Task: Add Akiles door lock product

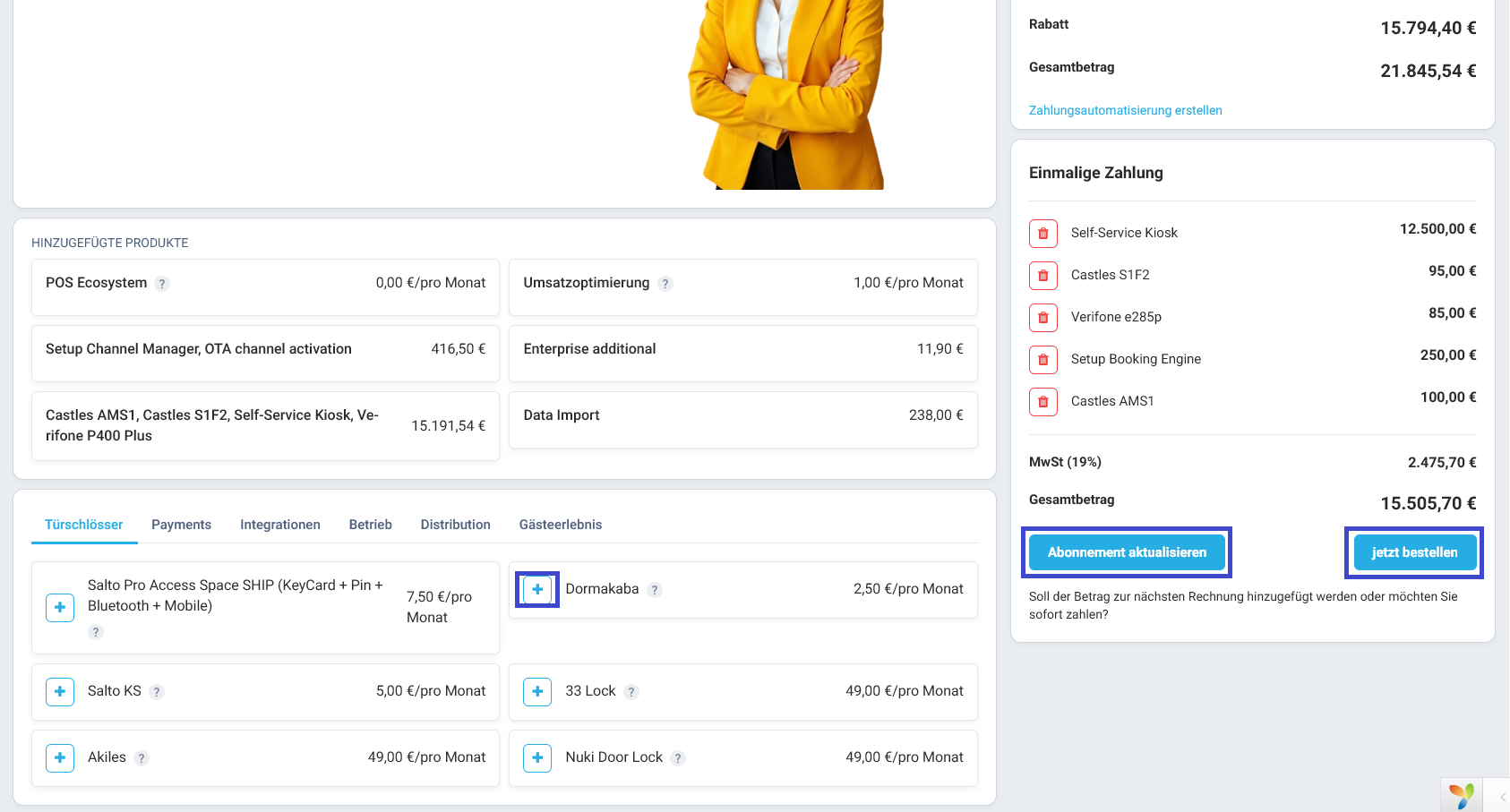Action: pos(60,757)
